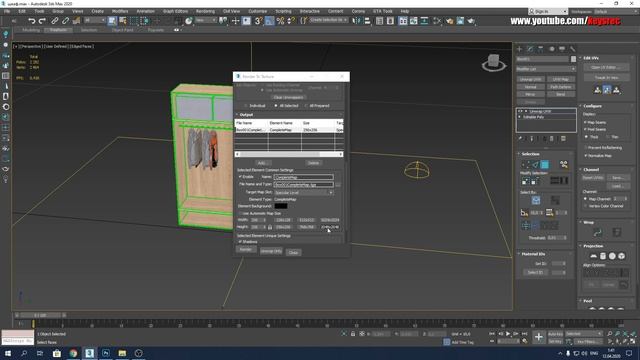
Task: Select Polygon sub-object mode in Selection rollout
Action: pos(544,164)
